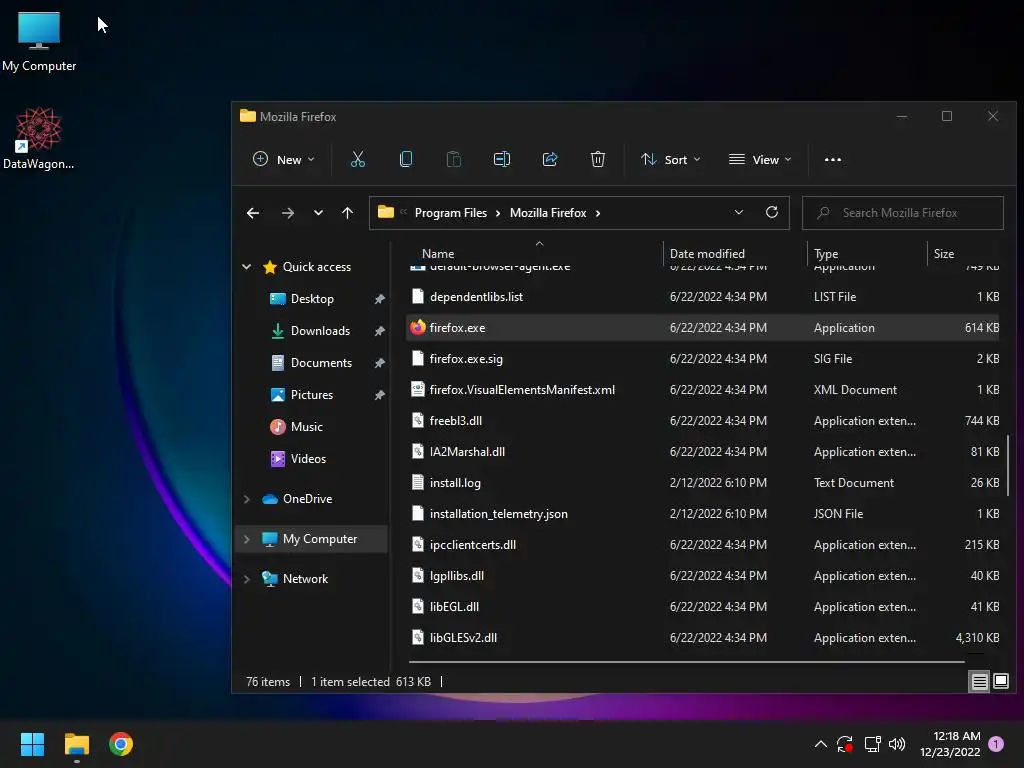
Task: Sort by the Name column header
Action: (x=438, y=253)
